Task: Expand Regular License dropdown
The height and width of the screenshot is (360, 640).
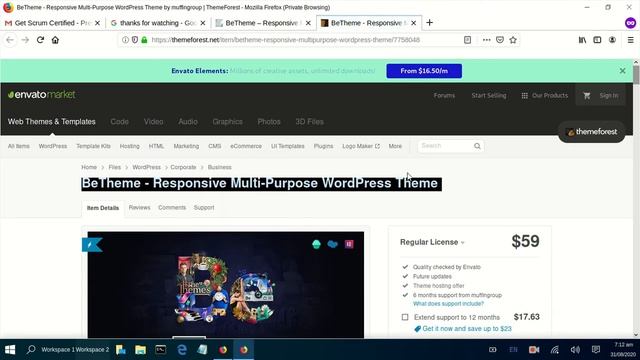Action: pos(432,242)
